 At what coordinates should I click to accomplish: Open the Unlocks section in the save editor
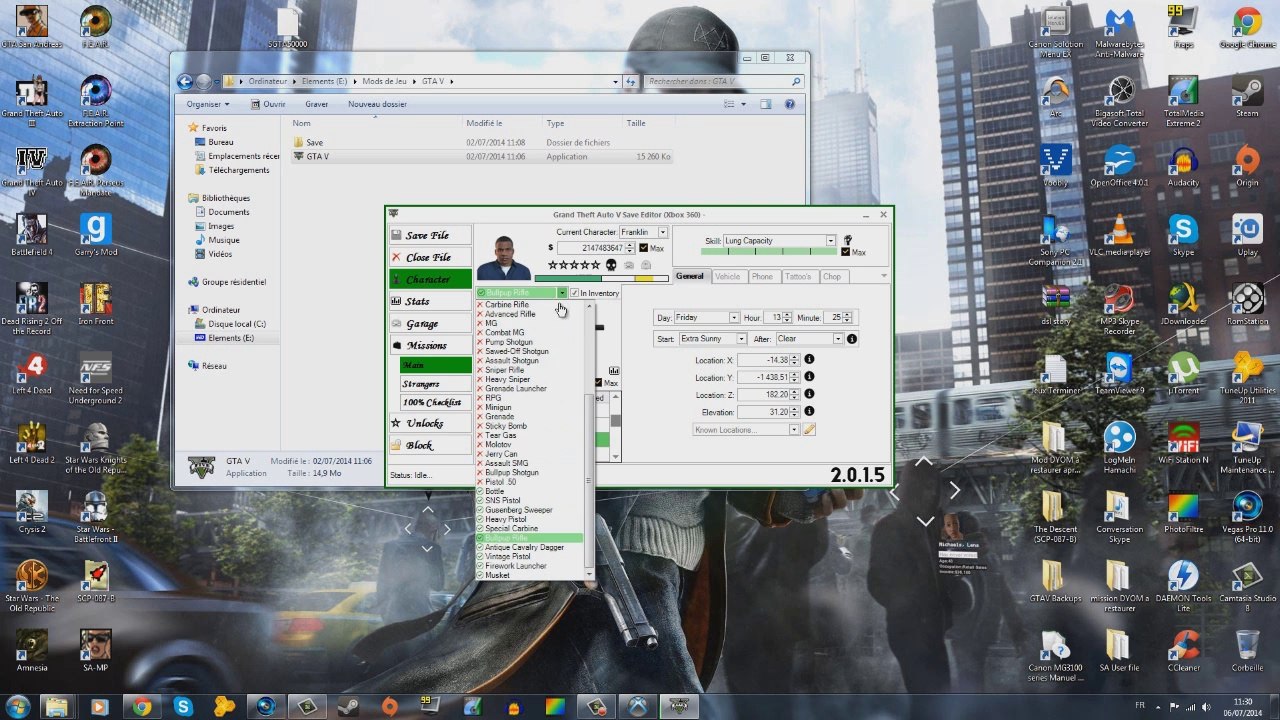[430, 423]
